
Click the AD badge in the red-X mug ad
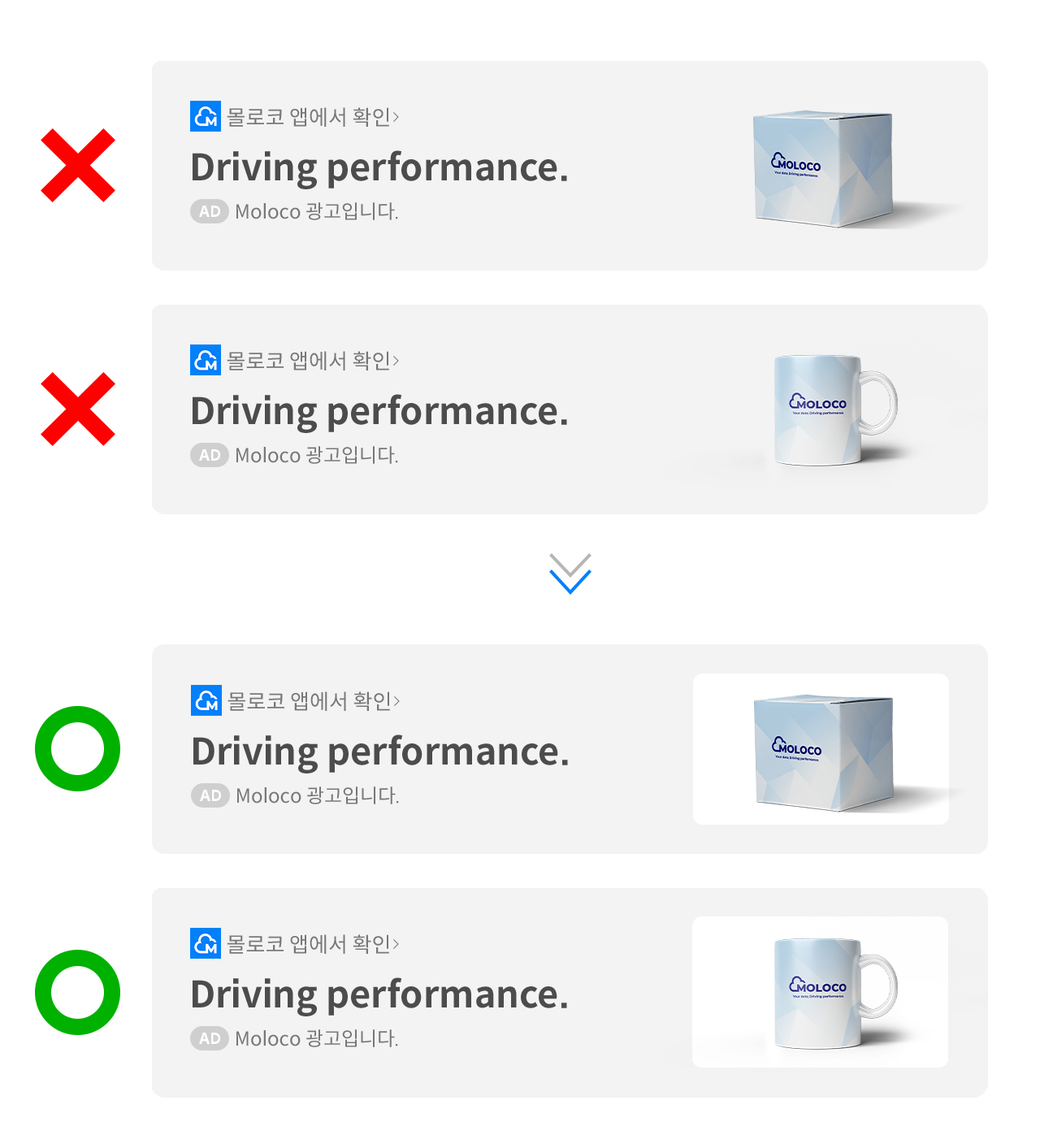[210, 455]
